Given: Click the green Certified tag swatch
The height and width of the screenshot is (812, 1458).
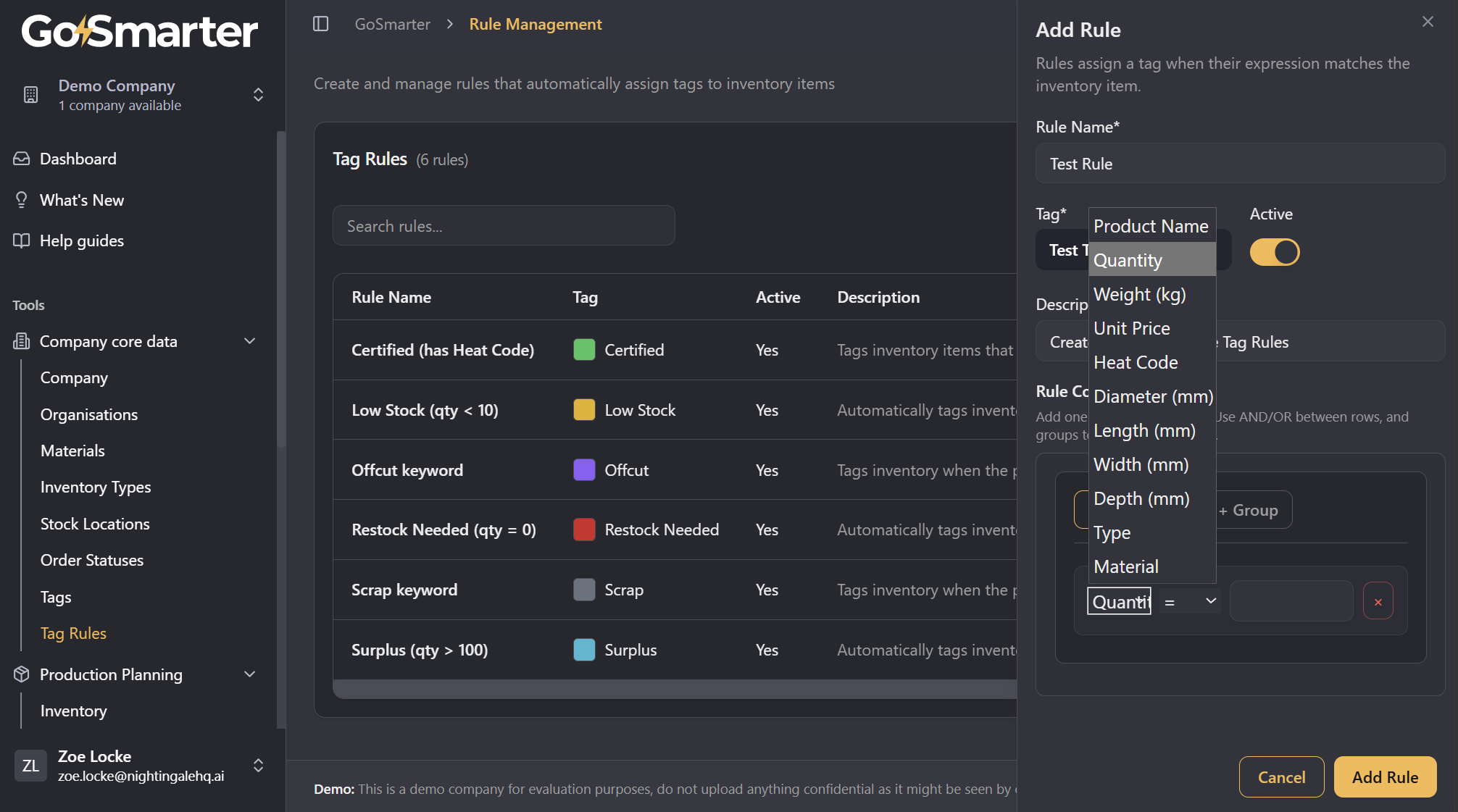Looking at the screenshot, I should click(584, 350).
